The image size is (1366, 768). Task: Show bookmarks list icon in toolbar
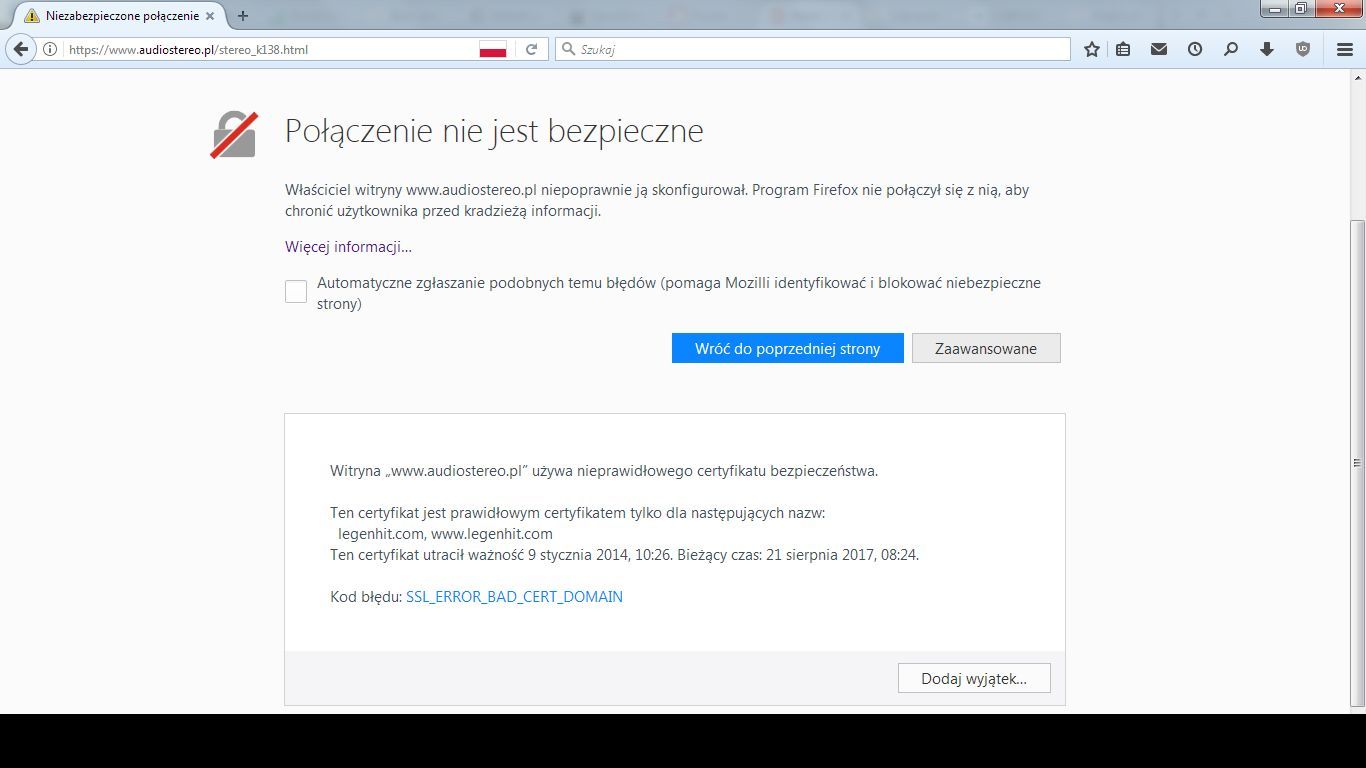(x=1123, y=49)
